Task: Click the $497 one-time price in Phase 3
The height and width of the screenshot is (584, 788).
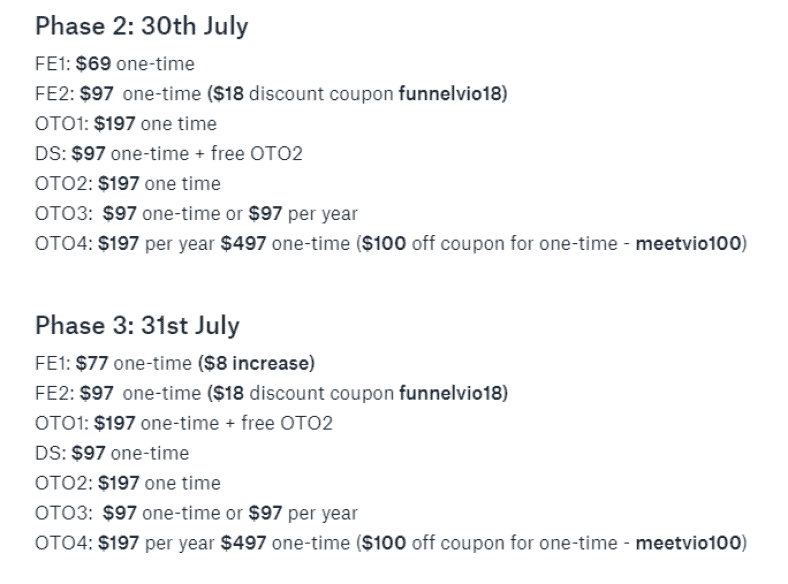Action: (244, 543)
